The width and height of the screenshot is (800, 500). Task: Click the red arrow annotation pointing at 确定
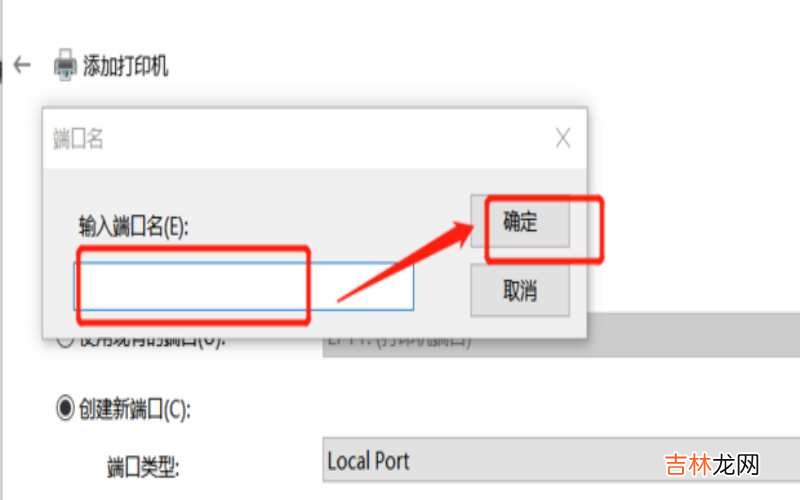point(406,261)
